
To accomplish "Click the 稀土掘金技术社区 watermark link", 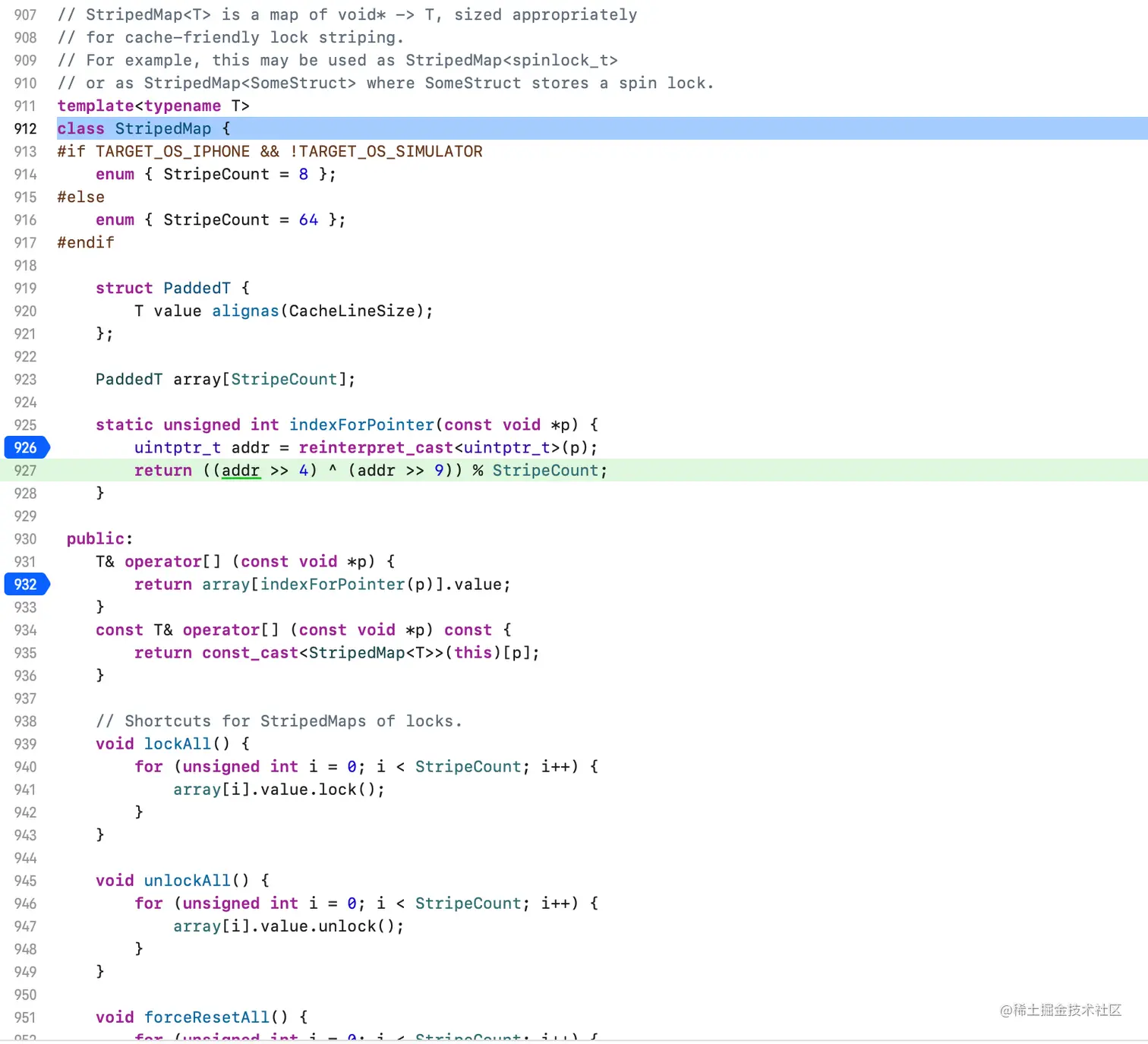I will click(x=1060, y=1011).
